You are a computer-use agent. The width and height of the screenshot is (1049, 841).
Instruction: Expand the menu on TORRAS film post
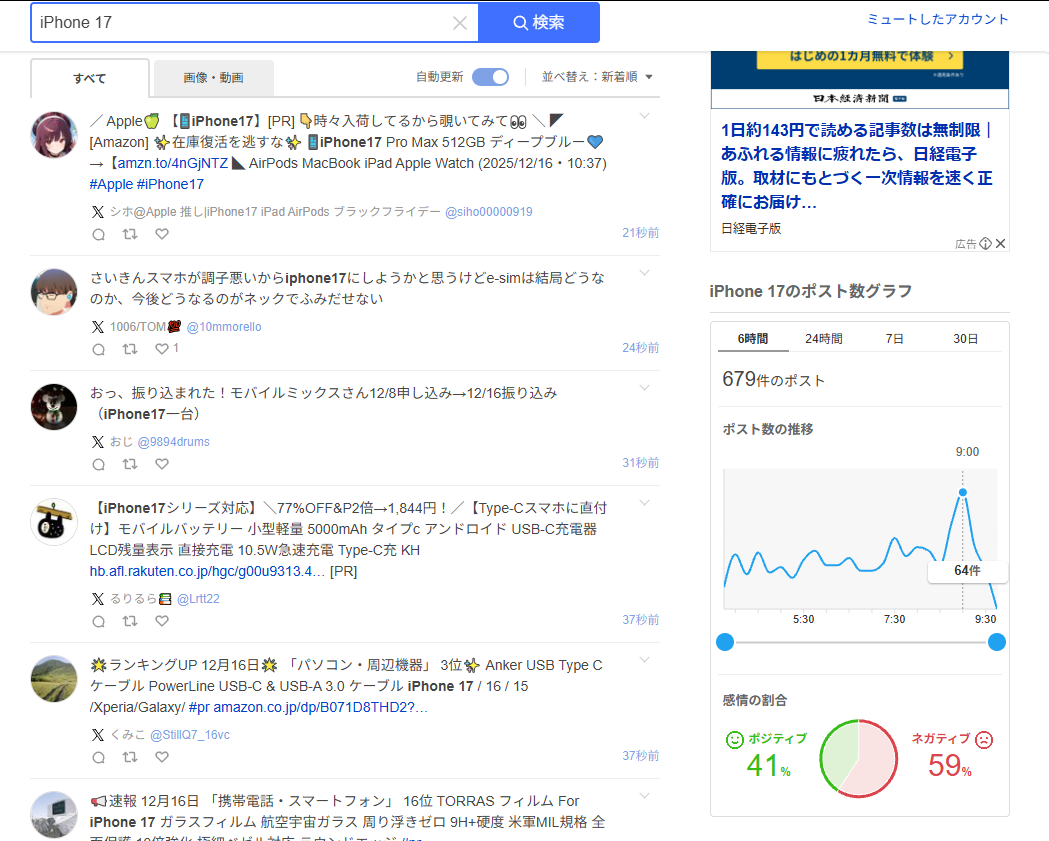point(644,797)
